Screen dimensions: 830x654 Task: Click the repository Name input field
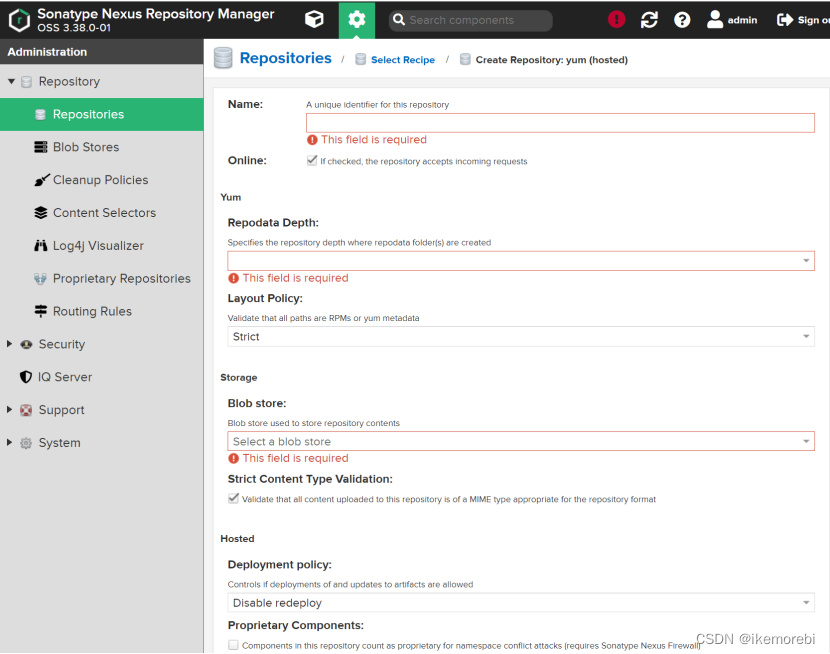(560, 123)
